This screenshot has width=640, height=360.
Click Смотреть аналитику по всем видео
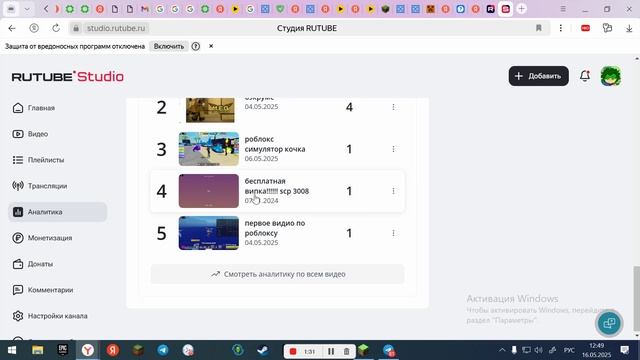278,274
